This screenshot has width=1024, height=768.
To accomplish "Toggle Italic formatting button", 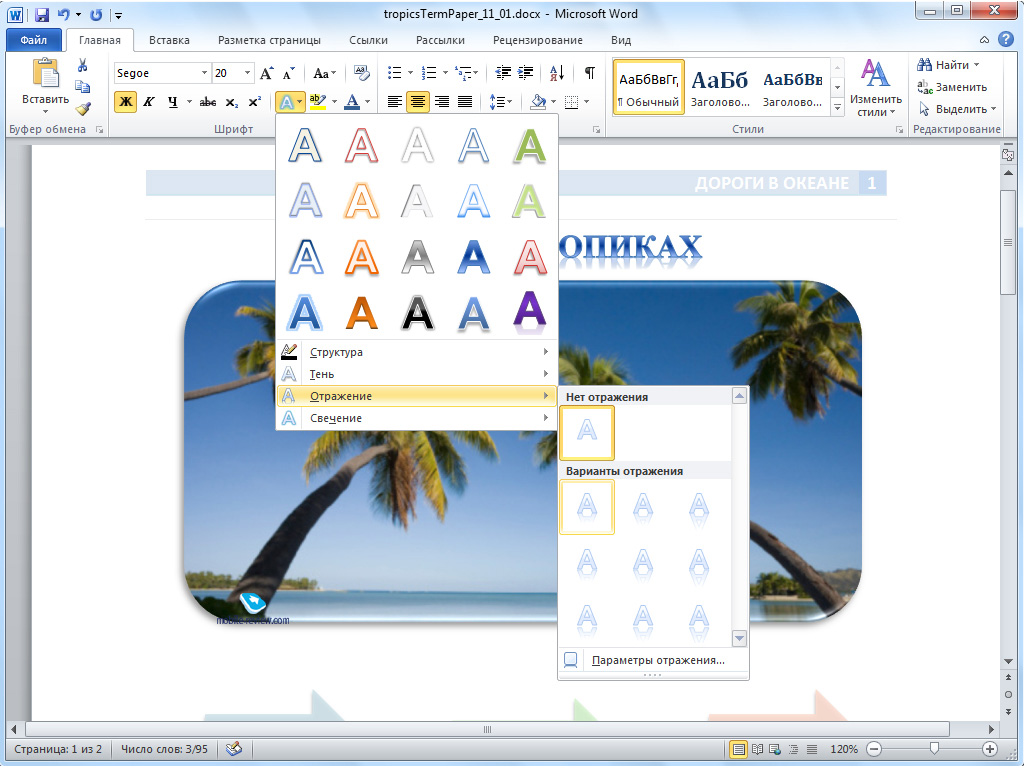I will coord(149,102).
